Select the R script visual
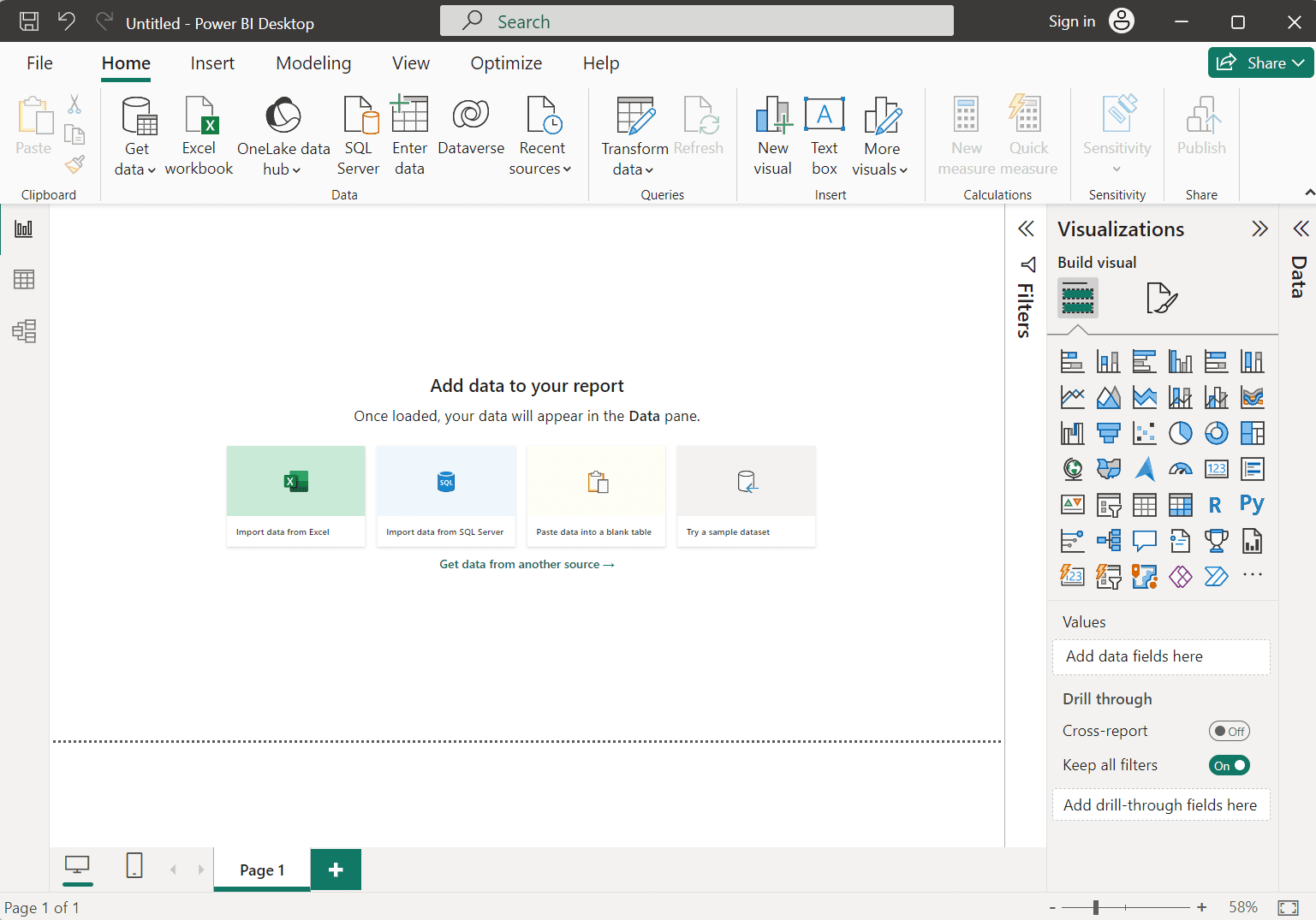The height and width of the screenshot is (920, 1316). pyautogui.click(x=1217, y=505)
